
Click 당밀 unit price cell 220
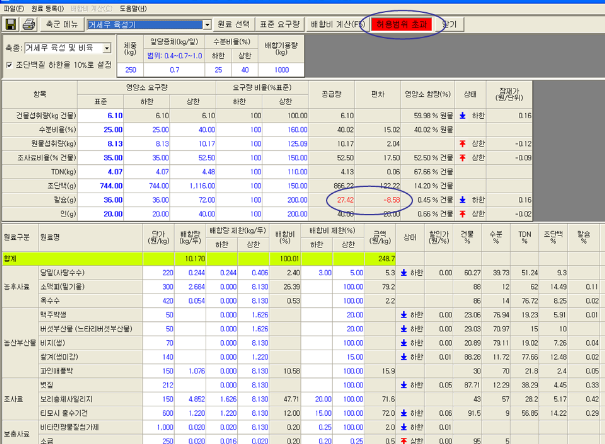pyautogui.click(x=158, y=273)
